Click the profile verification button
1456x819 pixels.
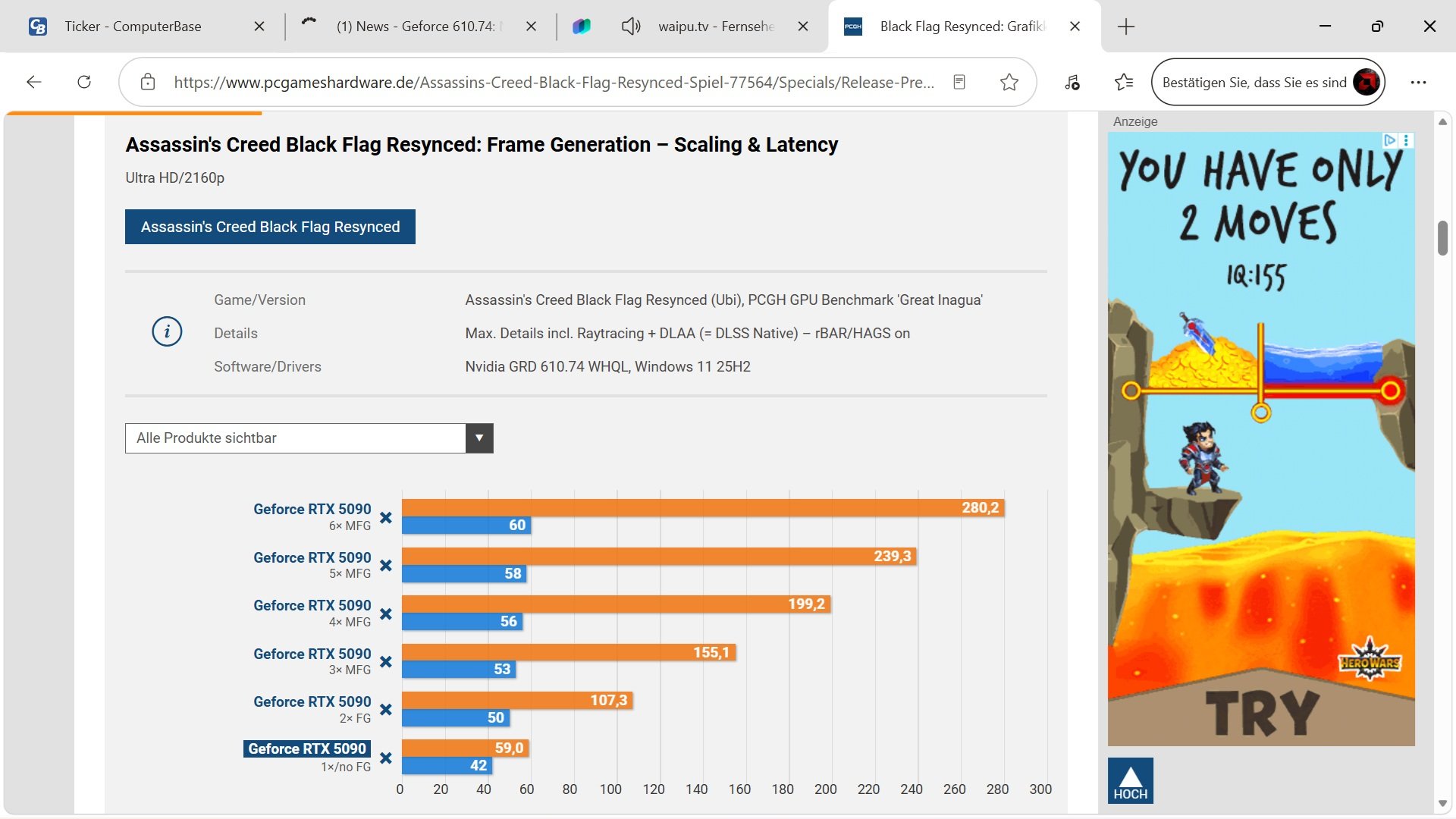point(1268,82)
